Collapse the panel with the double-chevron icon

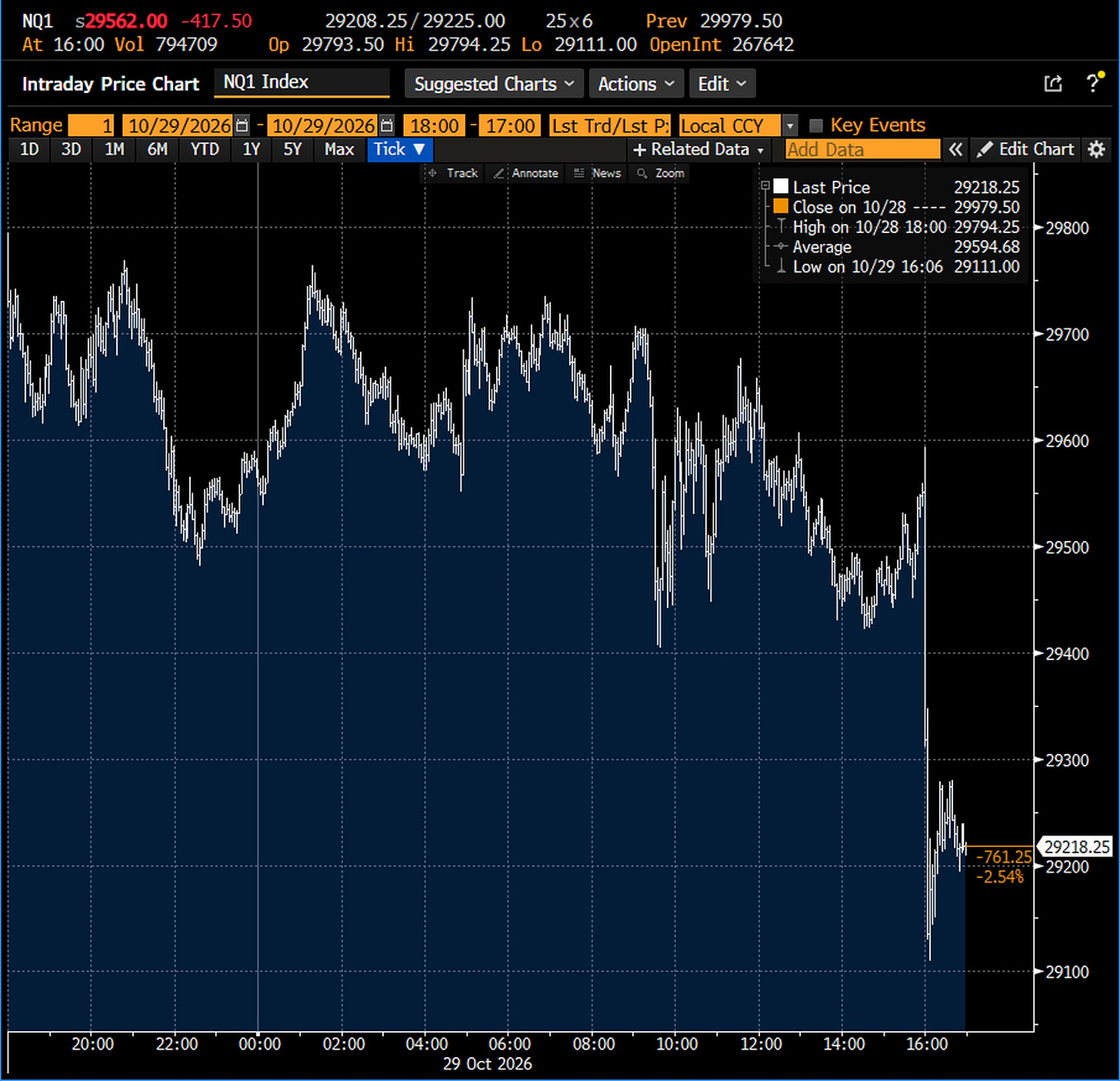point(955,149)
